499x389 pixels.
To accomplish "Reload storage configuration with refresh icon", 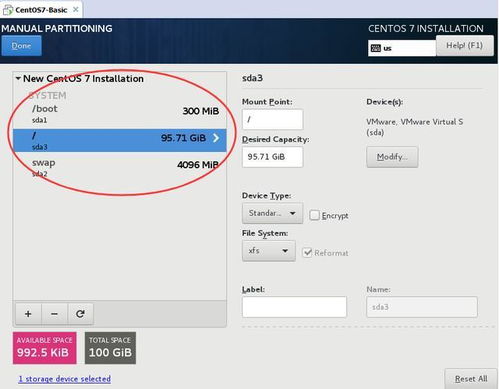I will click(80, 314).
